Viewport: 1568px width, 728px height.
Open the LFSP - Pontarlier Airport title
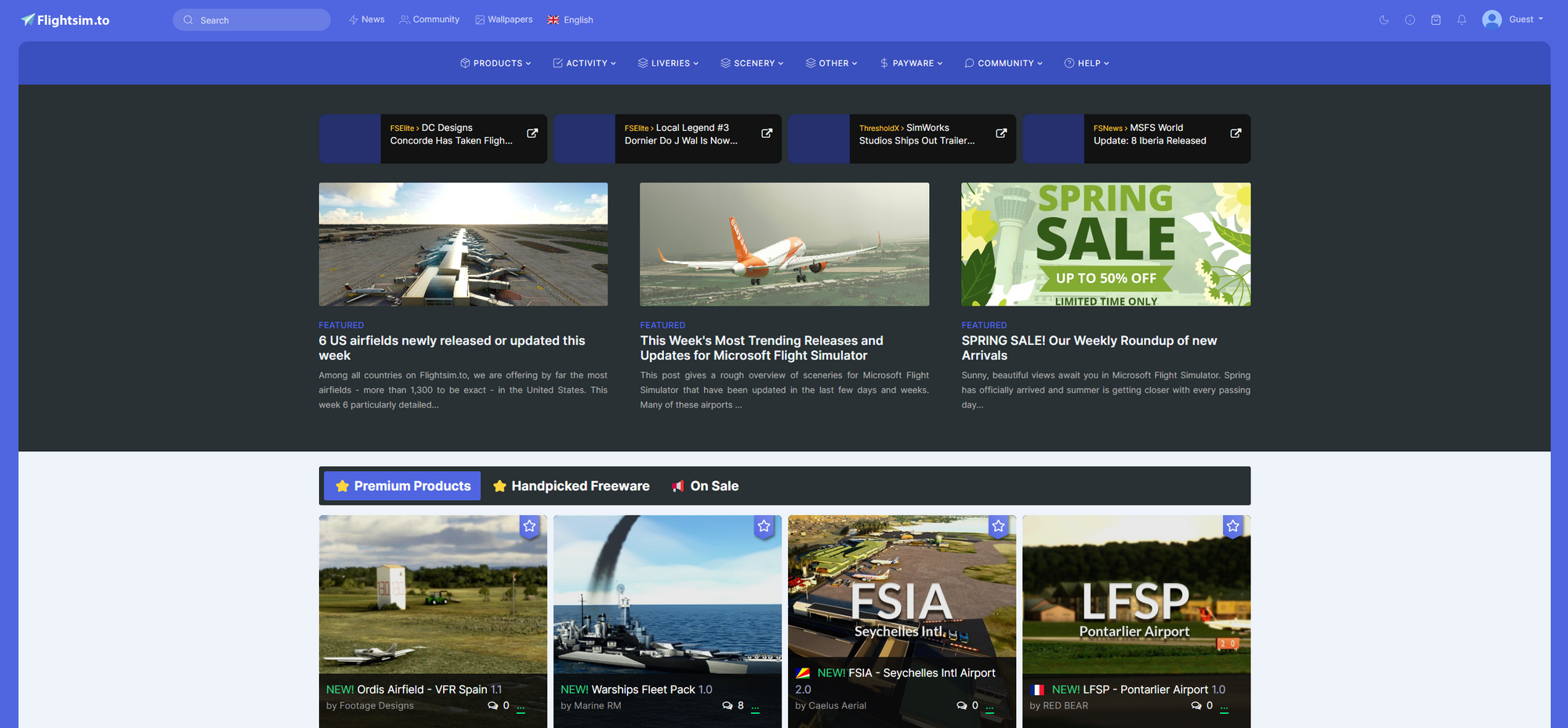(1145, 690)
